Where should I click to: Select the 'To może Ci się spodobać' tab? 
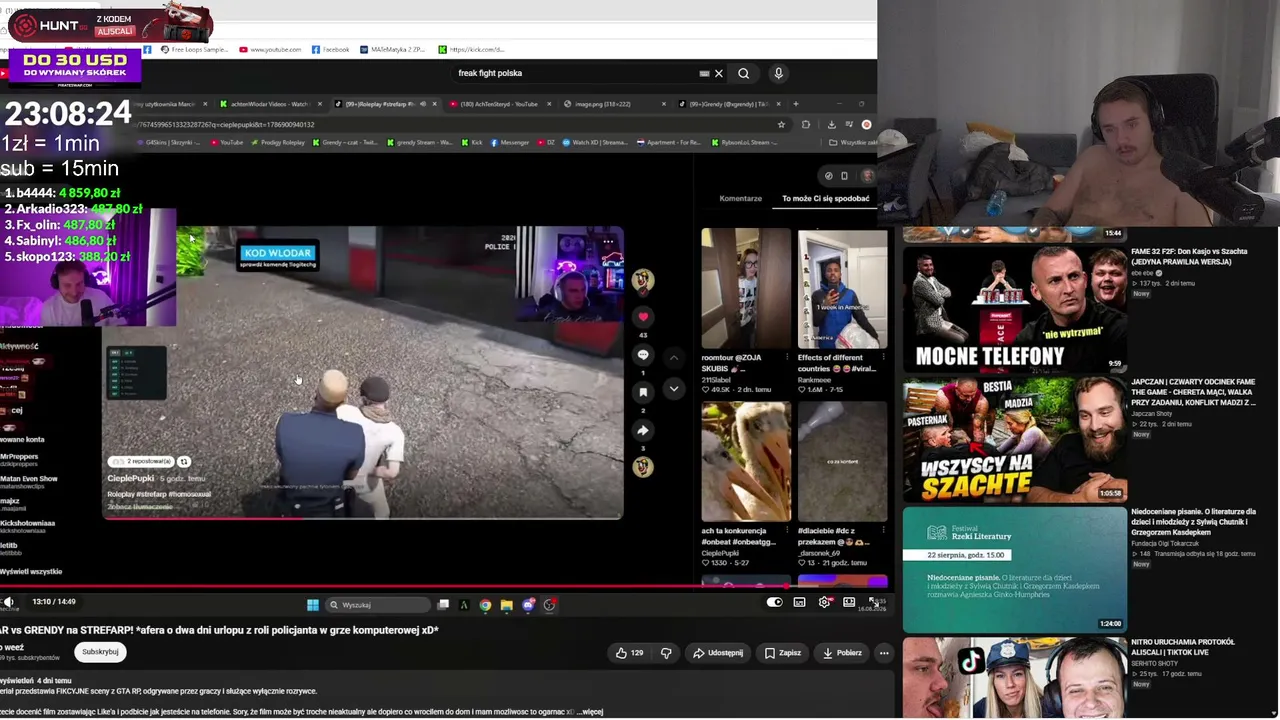click(825, 199)
